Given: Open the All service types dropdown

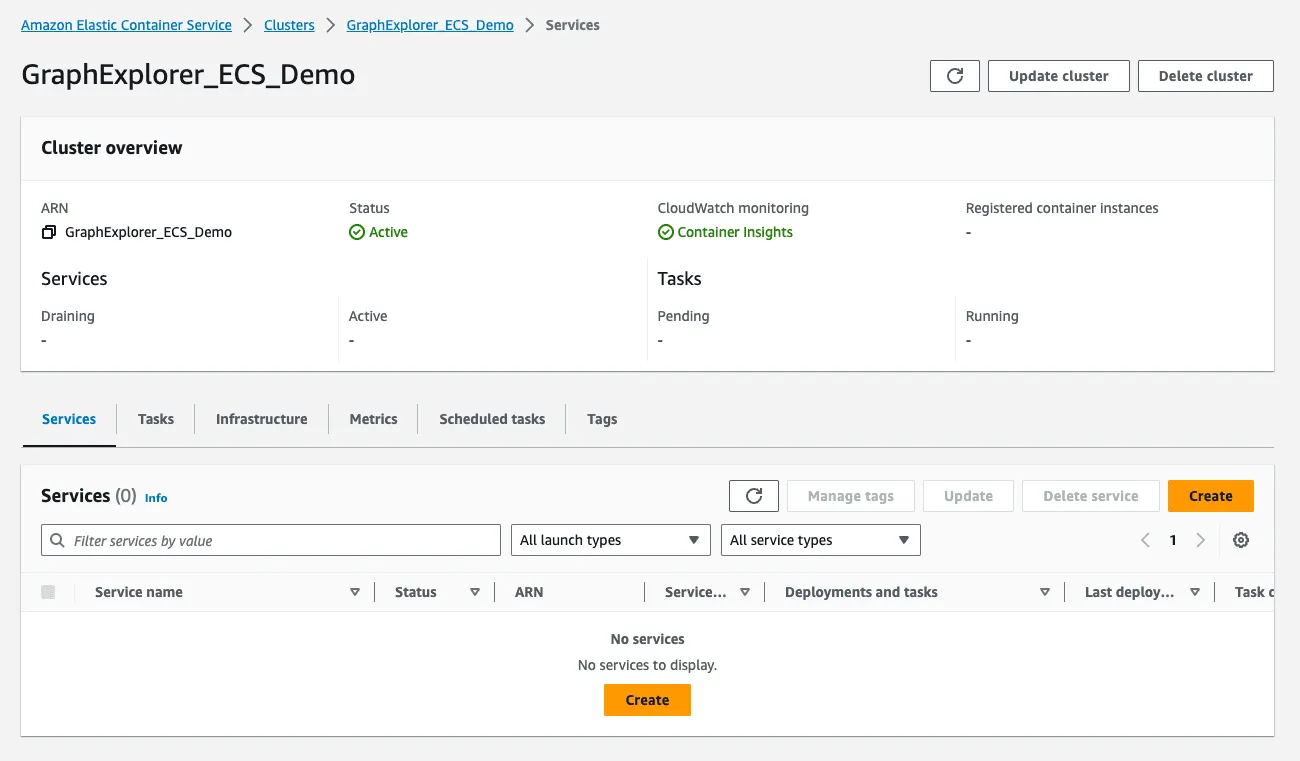Looking at the screenshot, I should coord(820,540).
